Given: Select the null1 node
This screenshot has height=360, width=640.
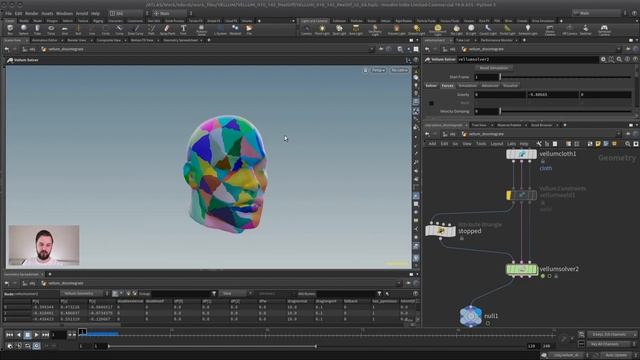Looking at the screenshot, I should coord(471,316).
